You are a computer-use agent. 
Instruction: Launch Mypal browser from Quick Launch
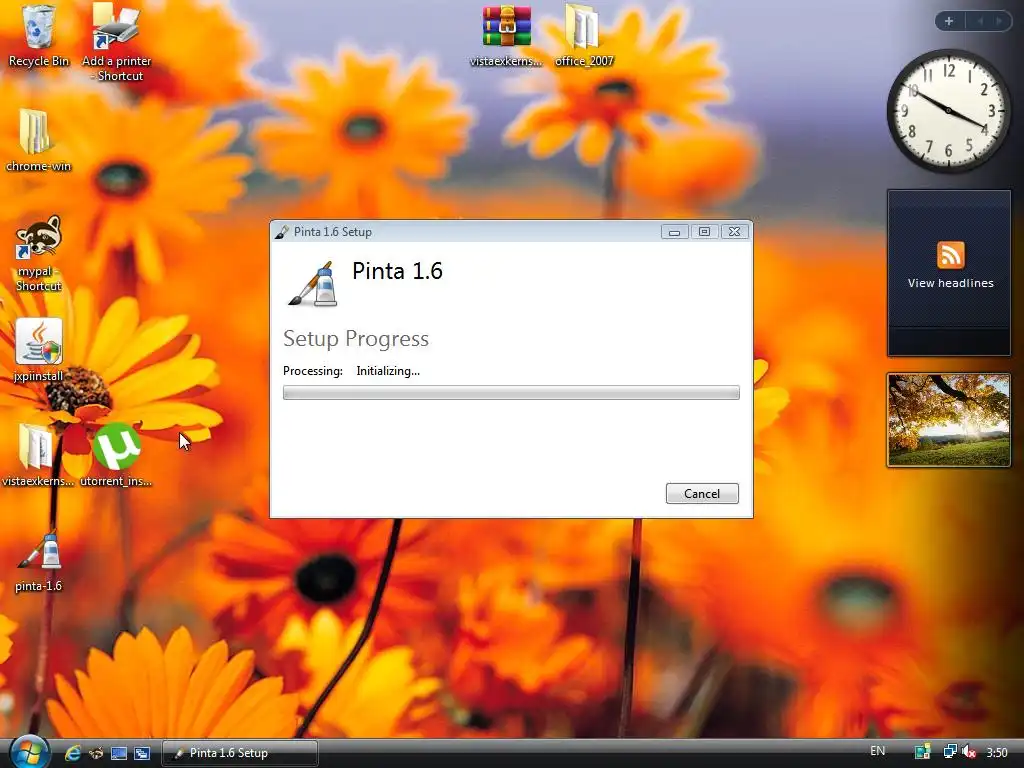click(x=96, y=753)
